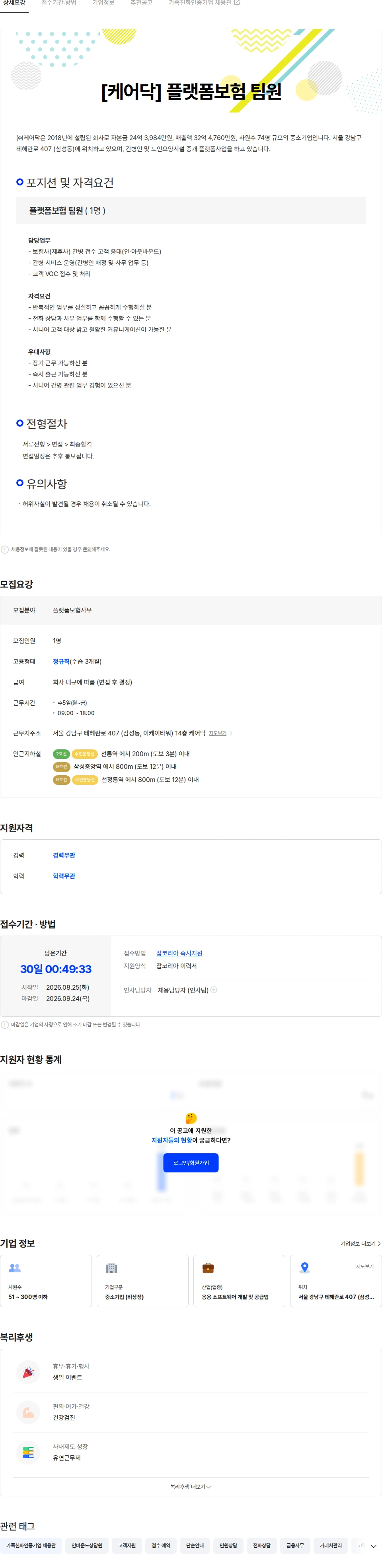The height and width of the screenshot is (1568, 382).
Task: Open the 지도보기 link beside 근무지주소
Action: [x=217, y=733]
